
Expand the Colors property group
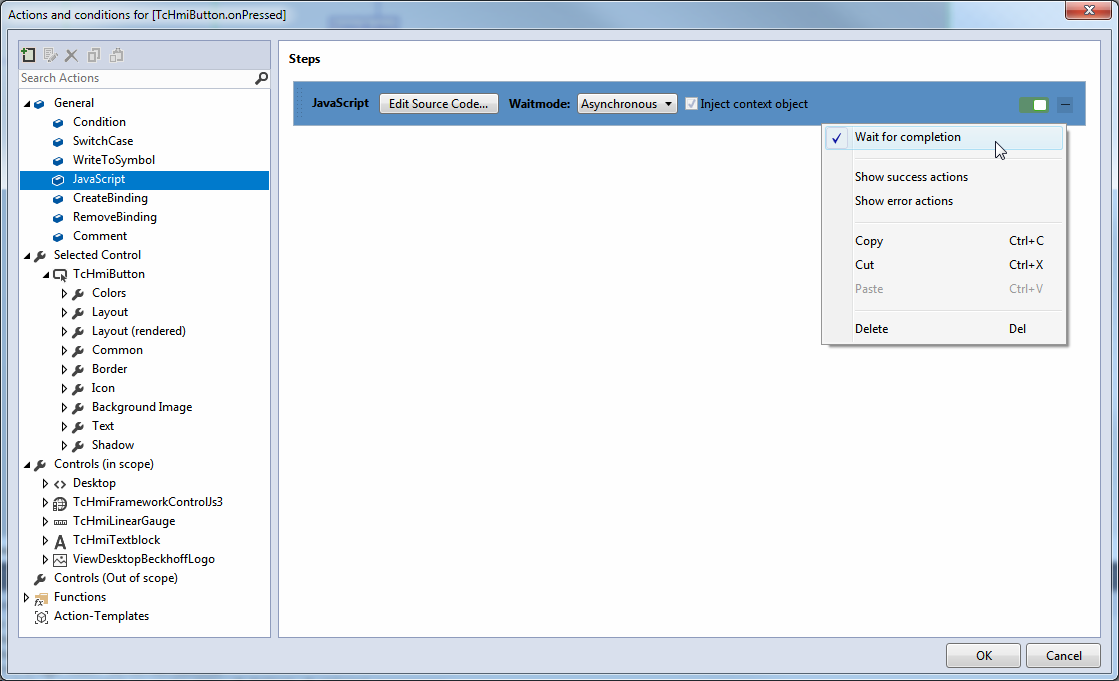[x=64, y=293]
